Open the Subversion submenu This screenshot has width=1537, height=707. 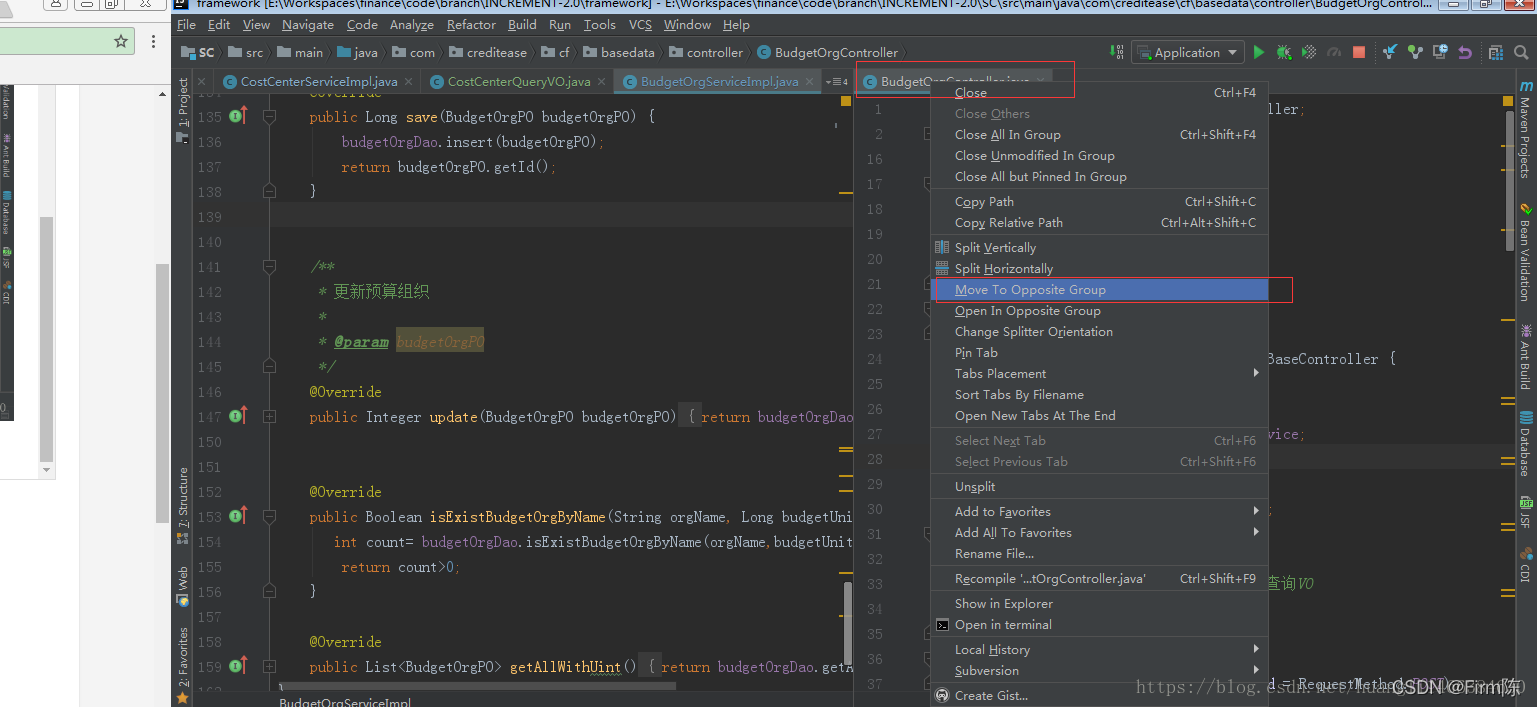pos(1099,670)
